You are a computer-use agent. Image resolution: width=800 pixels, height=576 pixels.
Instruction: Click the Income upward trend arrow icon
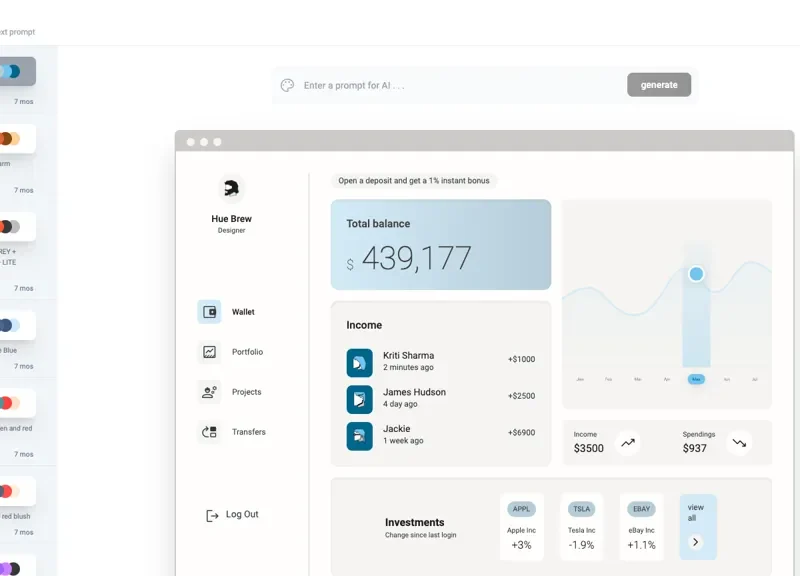point(627,442)
